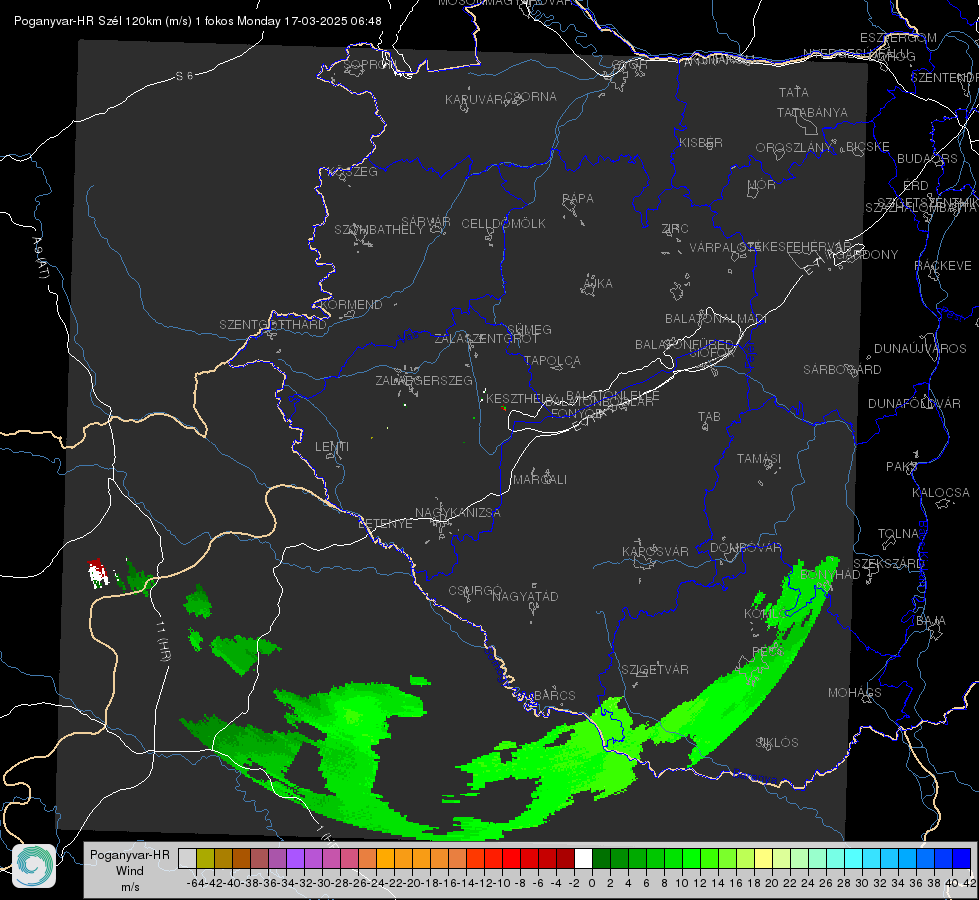Select the SÁRVÁR label
The height and width of the screenshot is (900, 979).
[425, 222]
